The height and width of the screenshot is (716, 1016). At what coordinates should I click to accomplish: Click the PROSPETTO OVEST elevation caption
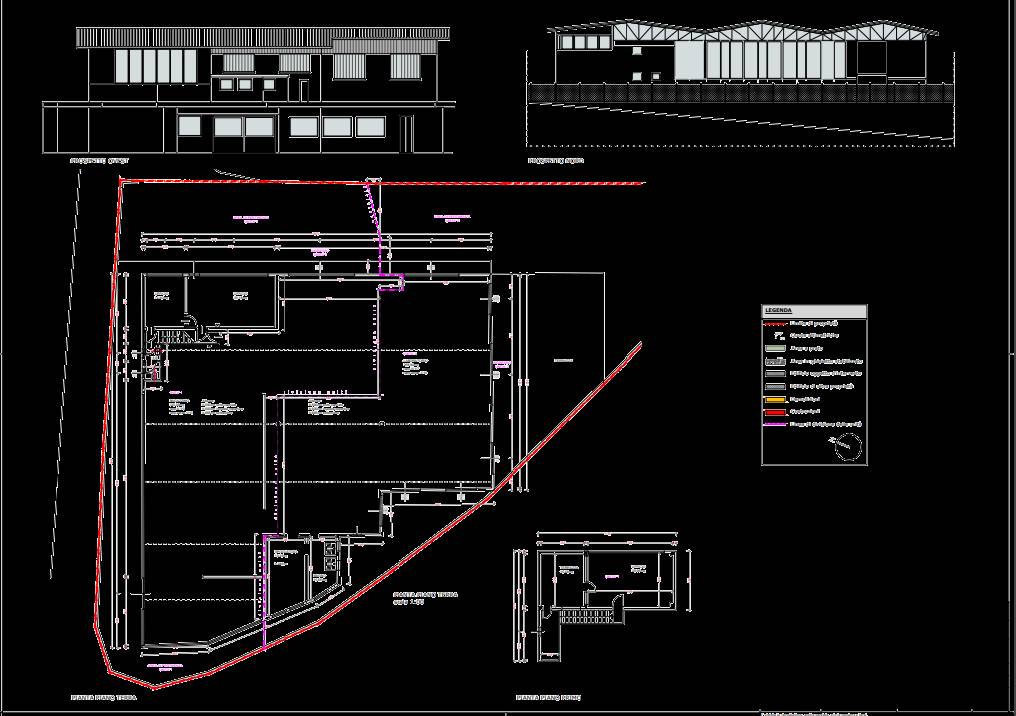100,161
